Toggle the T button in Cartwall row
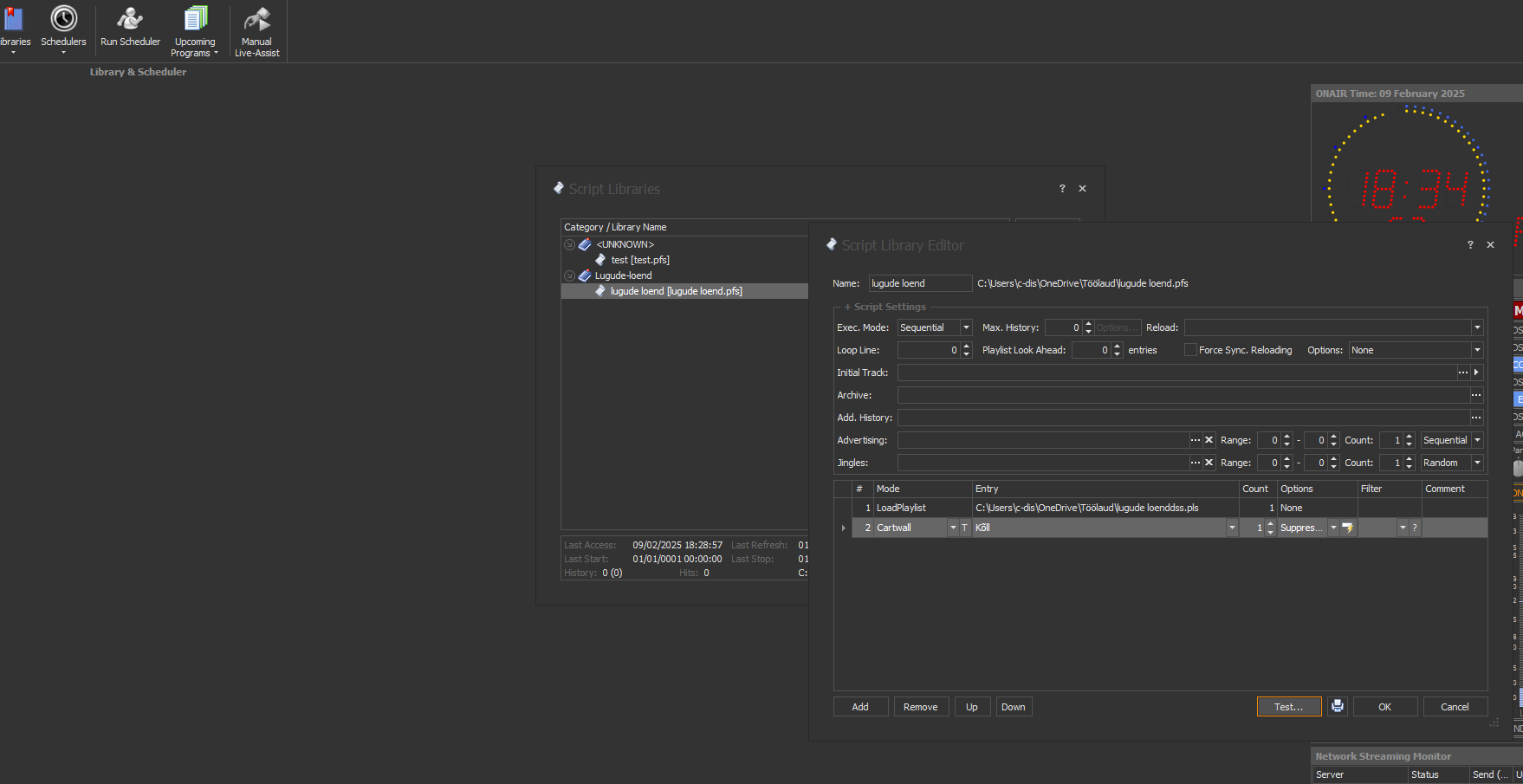 (964, 528)
